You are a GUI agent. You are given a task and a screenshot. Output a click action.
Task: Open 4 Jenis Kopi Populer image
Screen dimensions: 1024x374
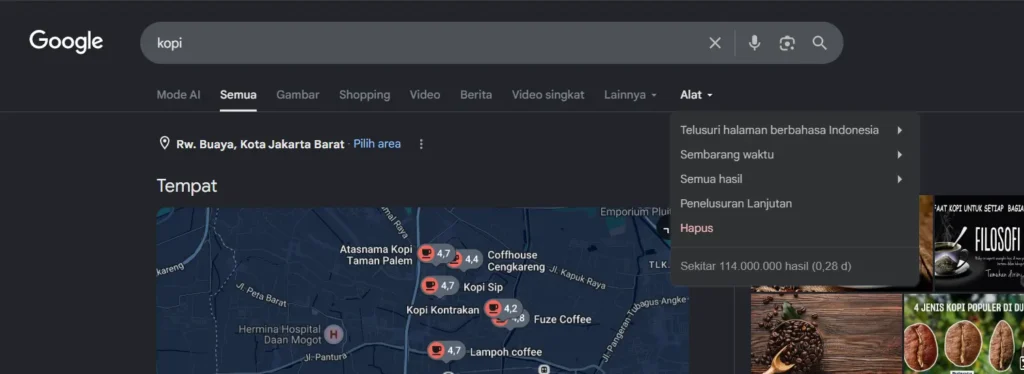click(x=964, y=334)
